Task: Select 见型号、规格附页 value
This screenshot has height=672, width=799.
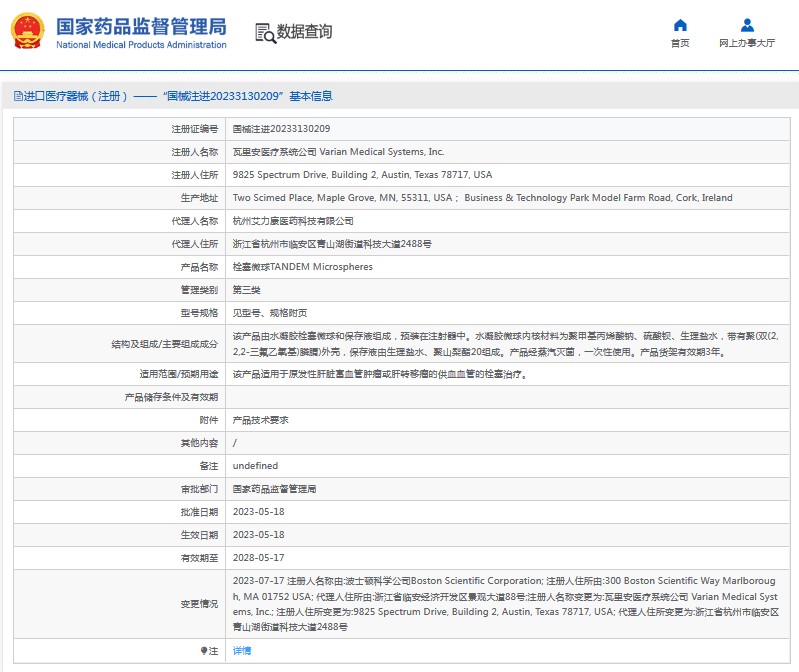Action: 270,313
